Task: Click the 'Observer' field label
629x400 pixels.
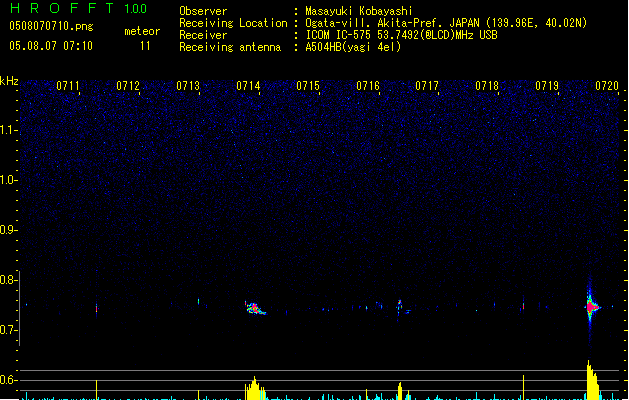Action: [x=203, y=11]
